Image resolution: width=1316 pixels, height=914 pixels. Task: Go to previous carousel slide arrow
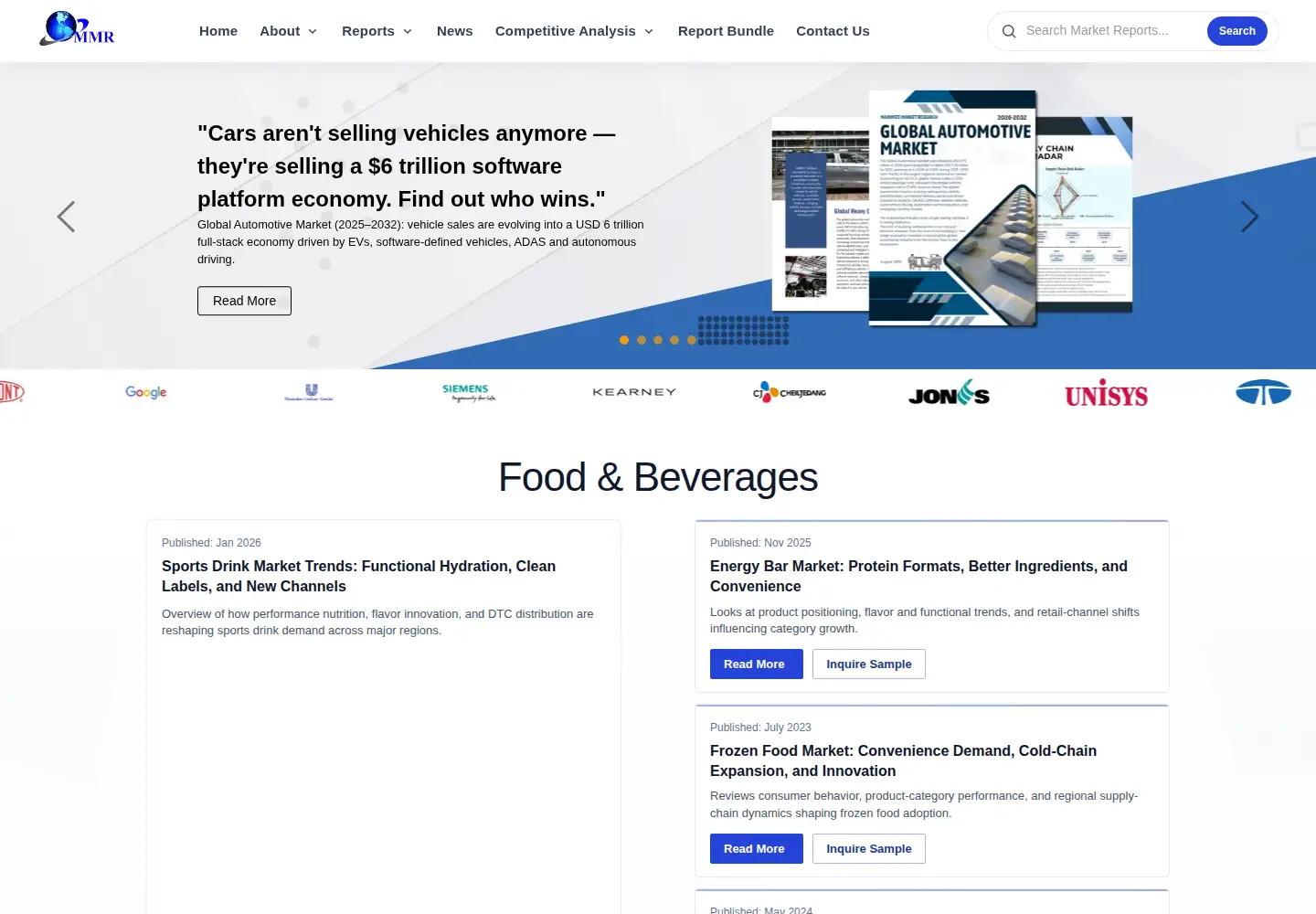coord(66,217)
